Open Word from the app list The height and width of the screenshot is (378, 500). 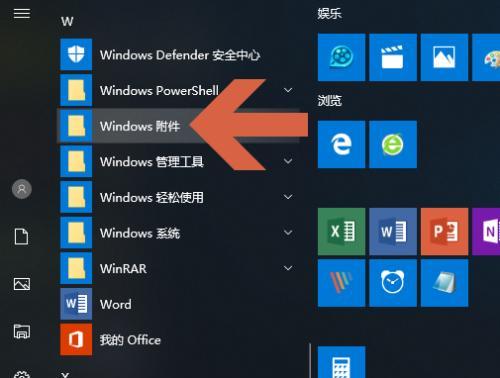[179, 304]
